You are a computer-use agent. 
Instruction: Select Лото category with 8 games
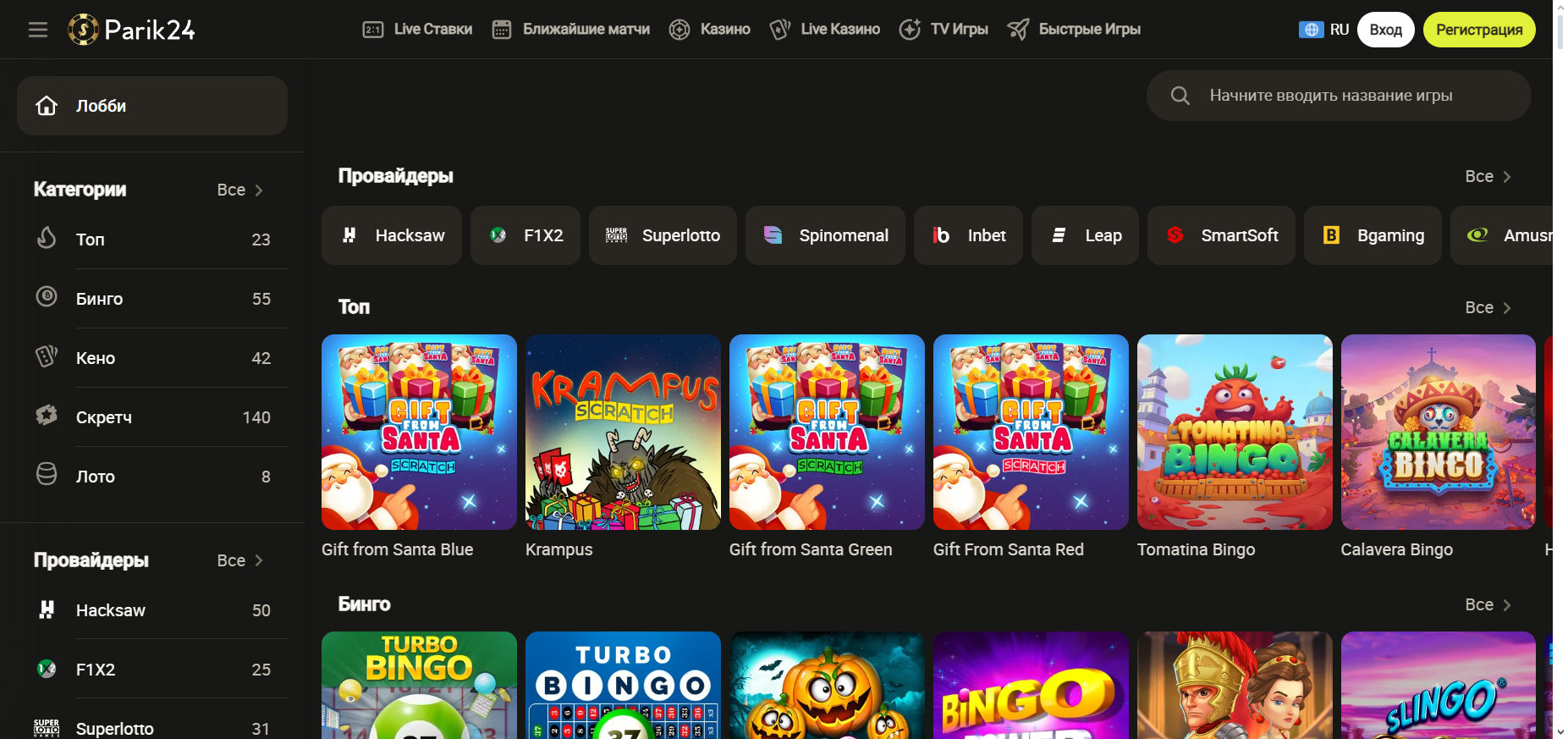pos(152,477)
